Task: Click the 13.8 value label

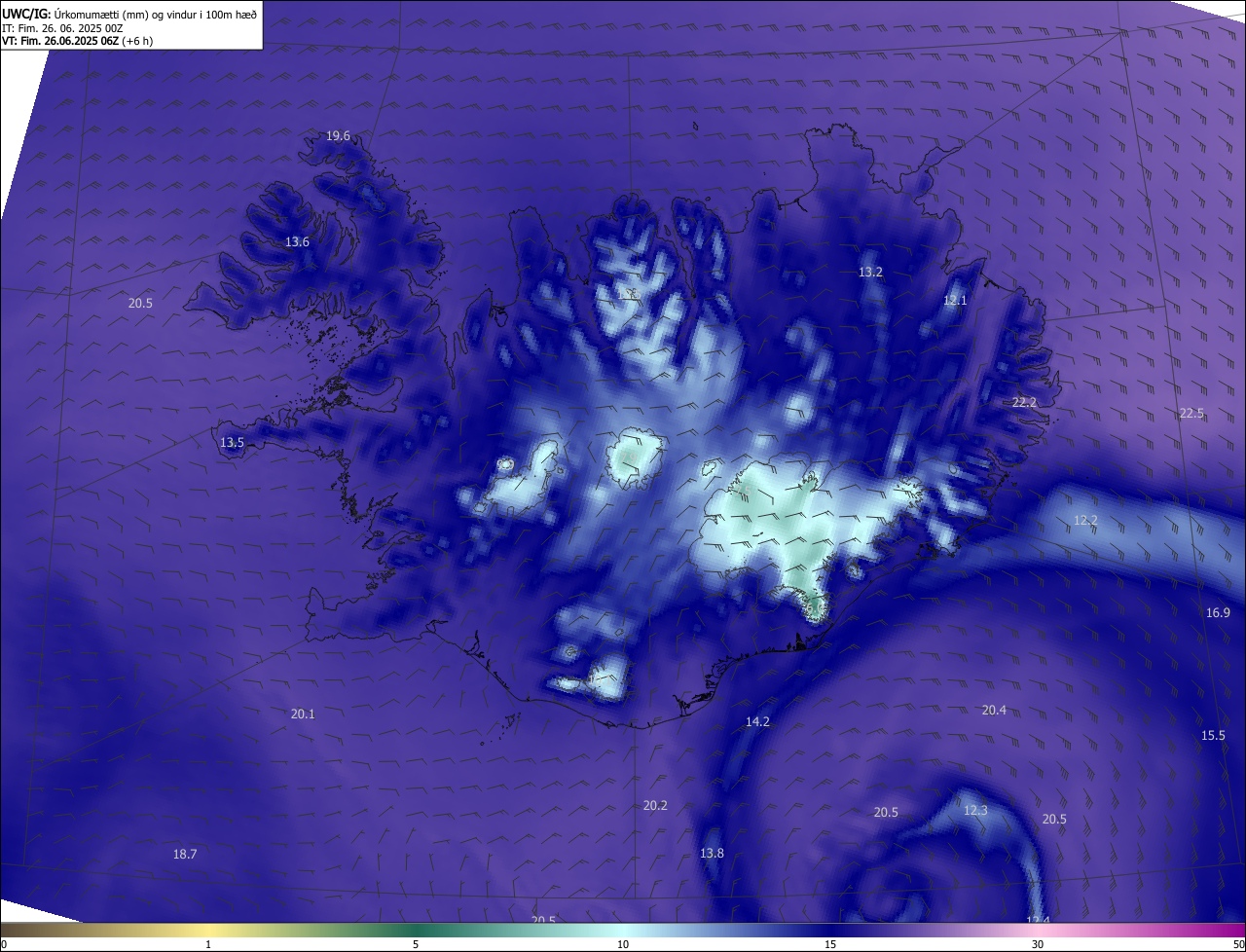Action: click(712, 853)
